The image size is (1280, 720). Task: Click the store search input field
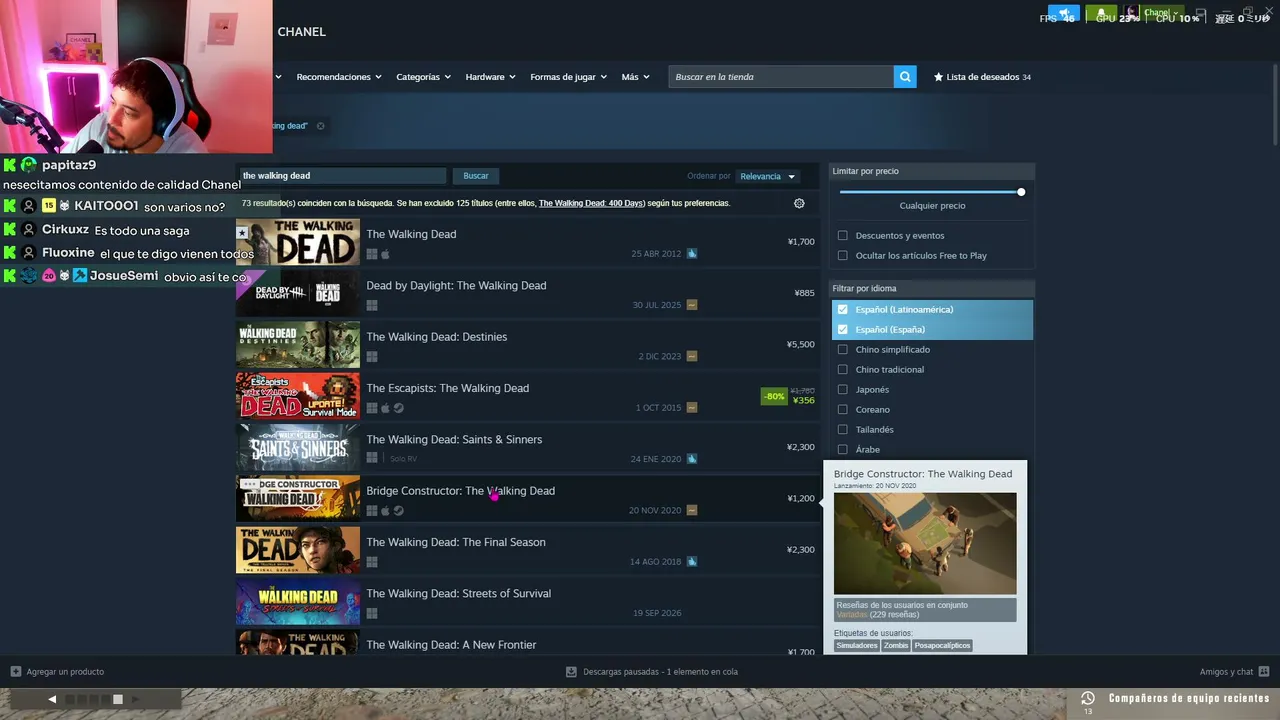781,77
